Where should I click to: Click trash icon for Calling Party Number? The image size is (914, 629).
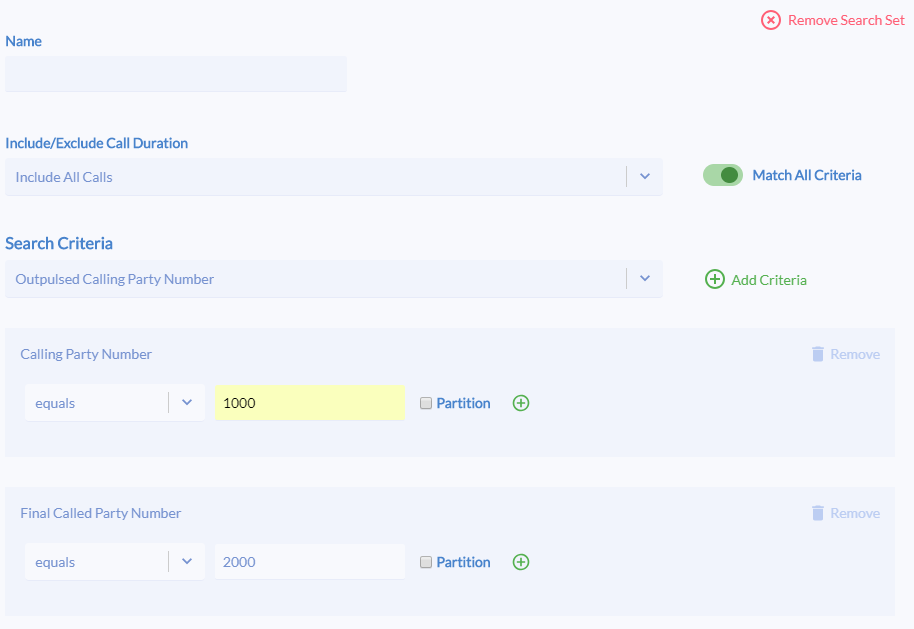(x=818, y=354)
